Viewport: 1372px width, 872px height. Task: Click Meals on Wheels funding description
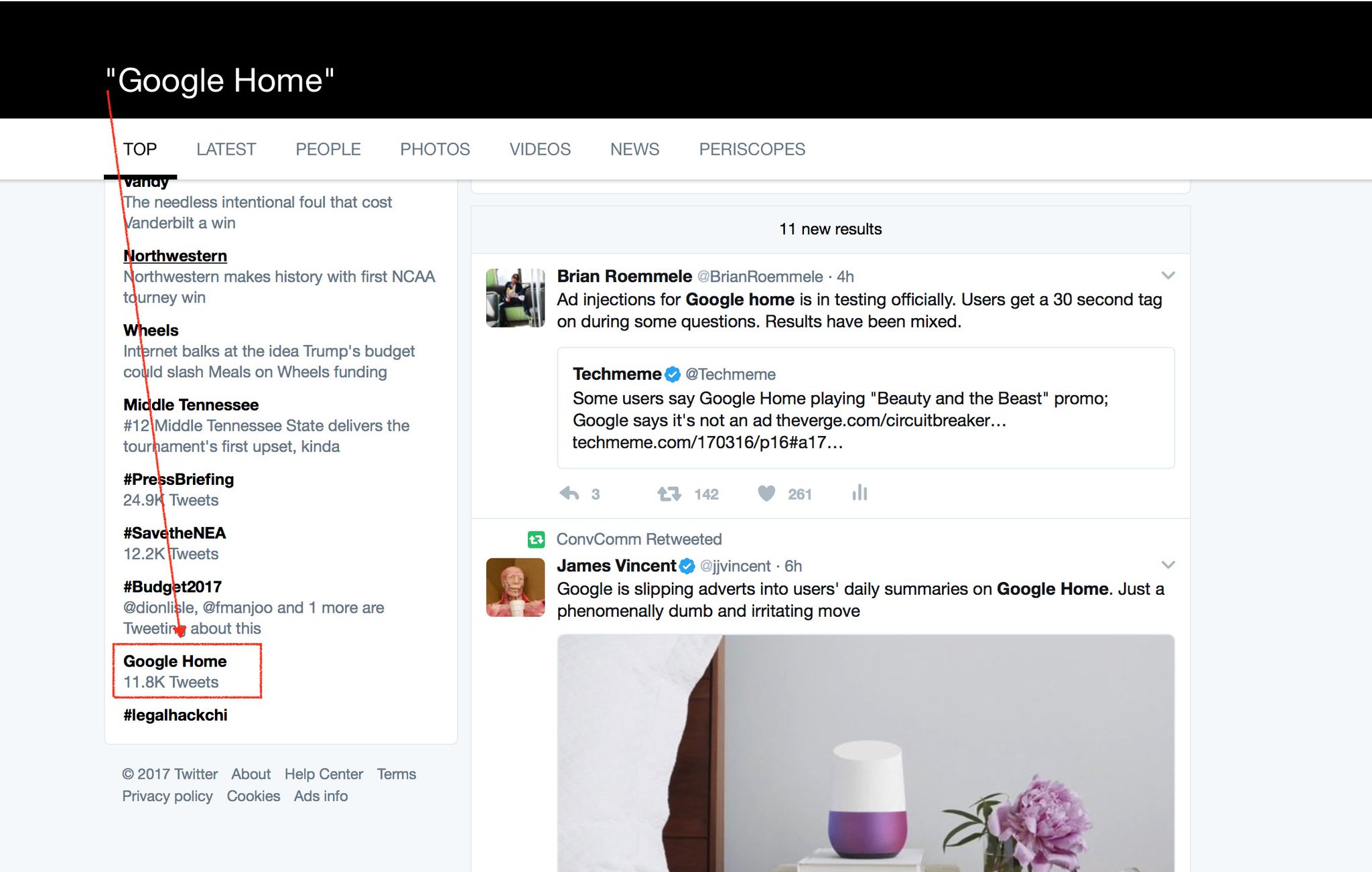269,361
